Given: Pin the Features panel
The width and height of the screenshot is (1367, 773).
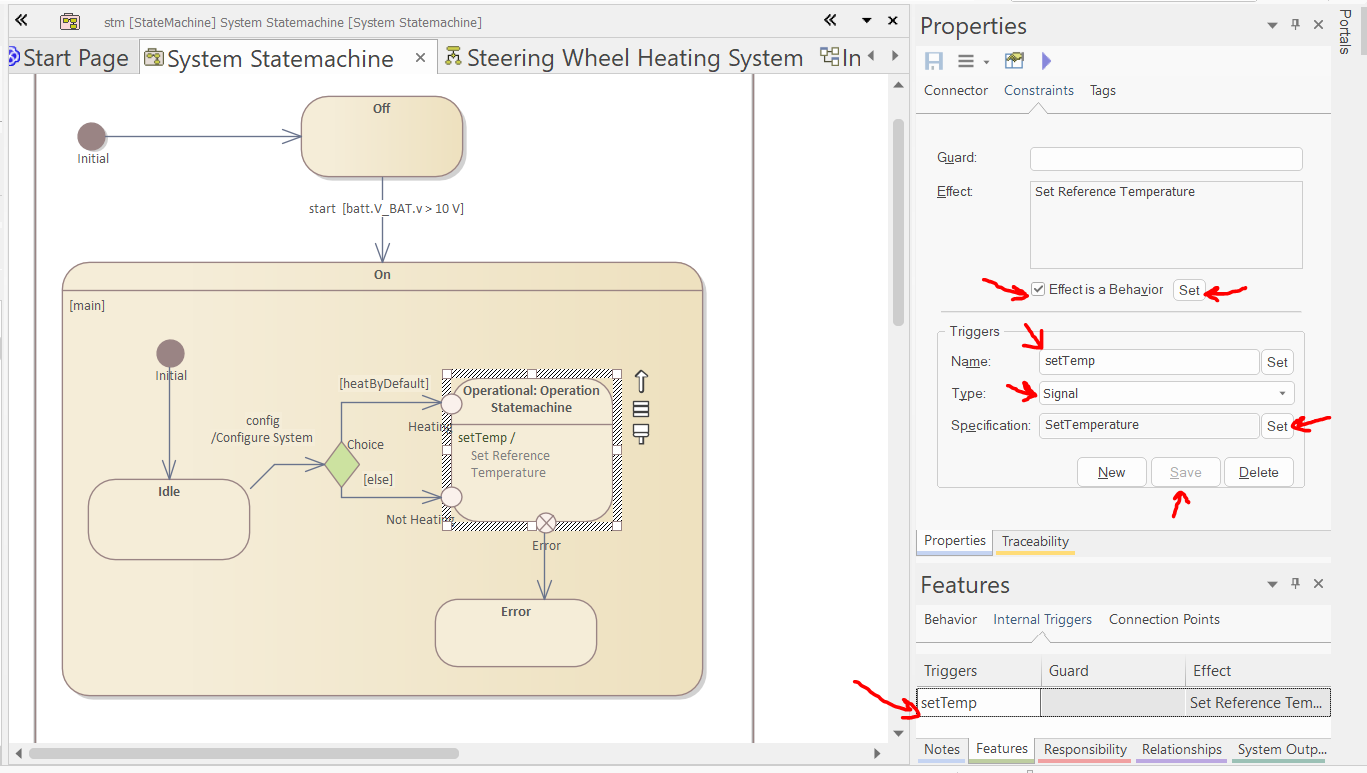Looking at the screenshot, I should tap(1295, 584).
